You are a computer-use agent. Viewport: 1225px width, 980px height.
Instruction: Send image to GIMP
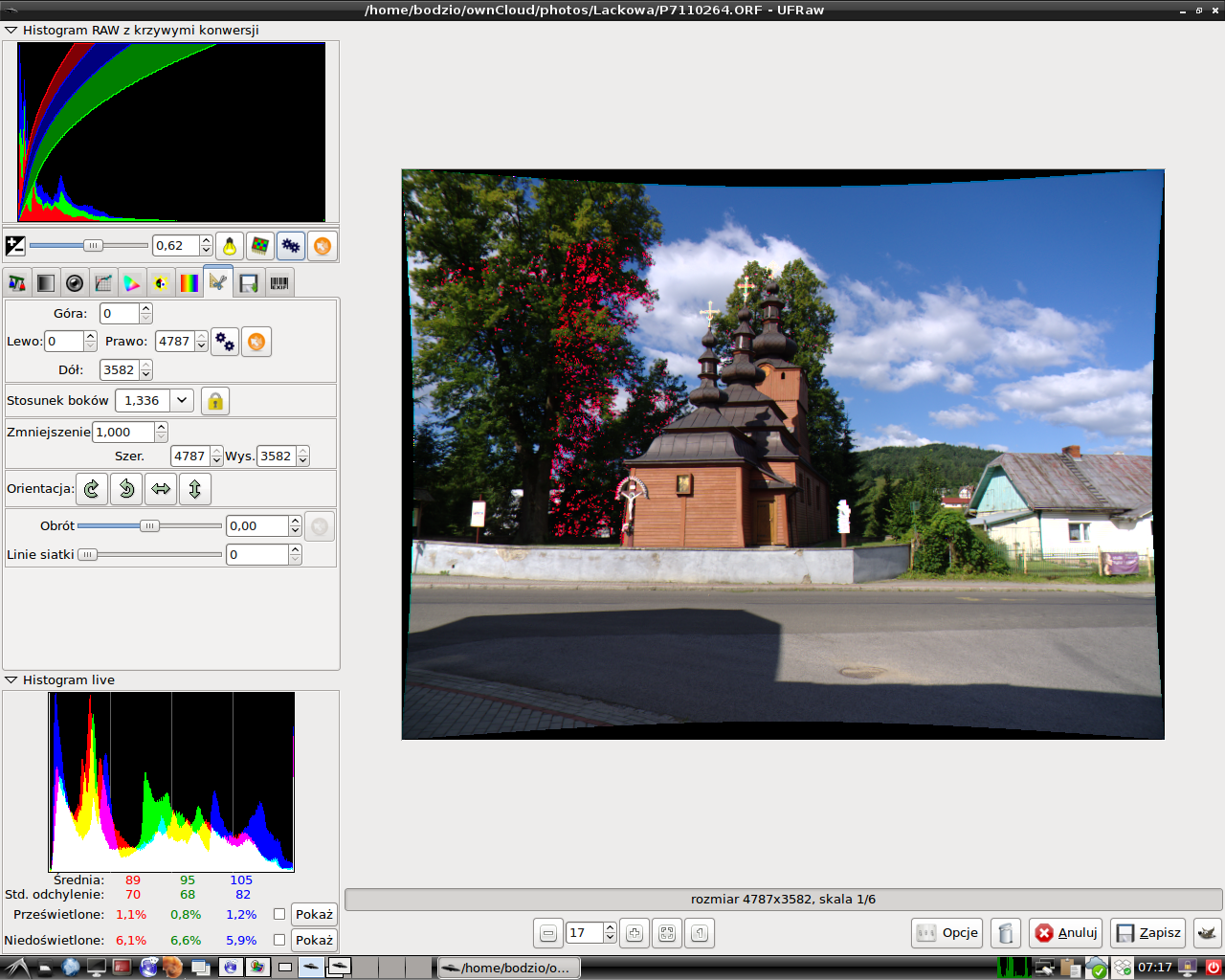(x=1207, y=933)
